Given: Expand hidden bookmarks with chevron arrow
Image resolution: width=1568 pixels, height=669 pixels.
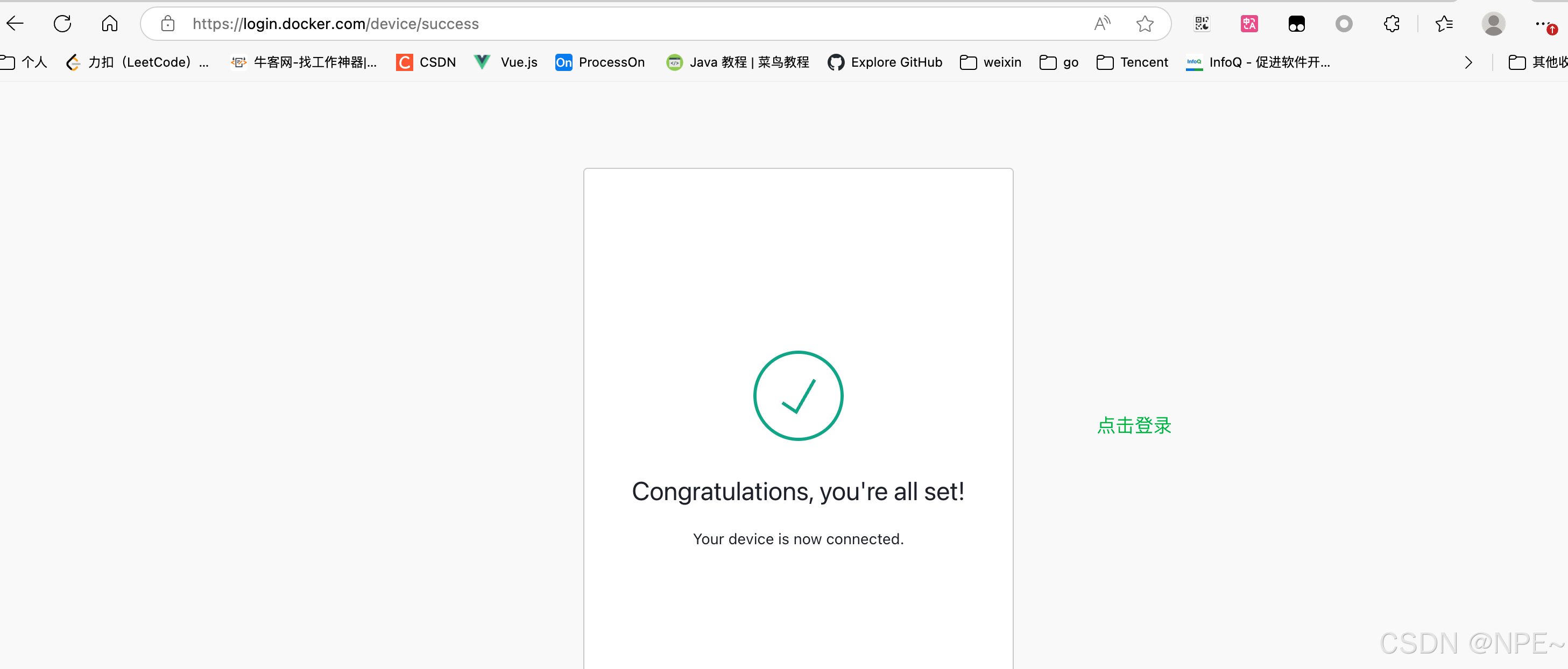Looking at the screenshot, I should coord(1468,62).
